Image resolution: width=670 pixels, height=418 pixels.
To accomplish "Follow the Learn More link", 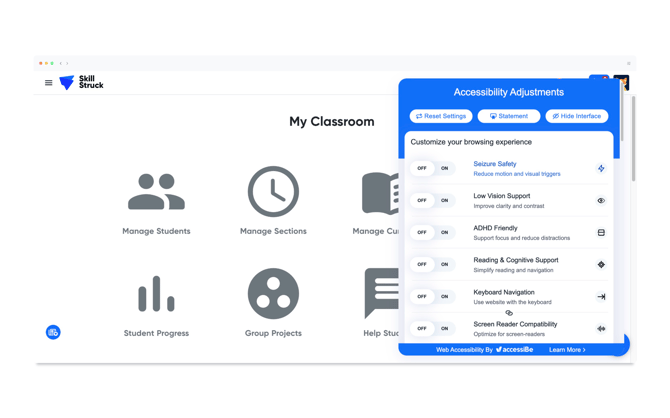I will click(567, 350).
